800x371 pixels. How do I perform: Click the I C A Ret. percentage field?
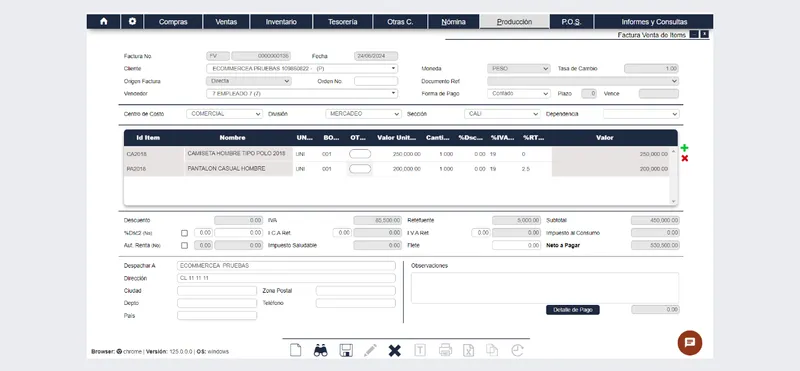click(x=342, y=233)
